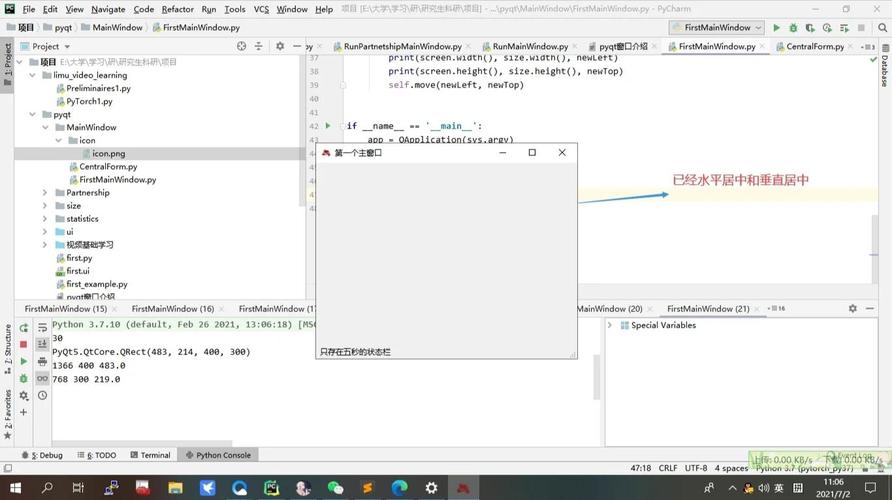
Task: Expand Partnership folder
Action: pos(46,192)
